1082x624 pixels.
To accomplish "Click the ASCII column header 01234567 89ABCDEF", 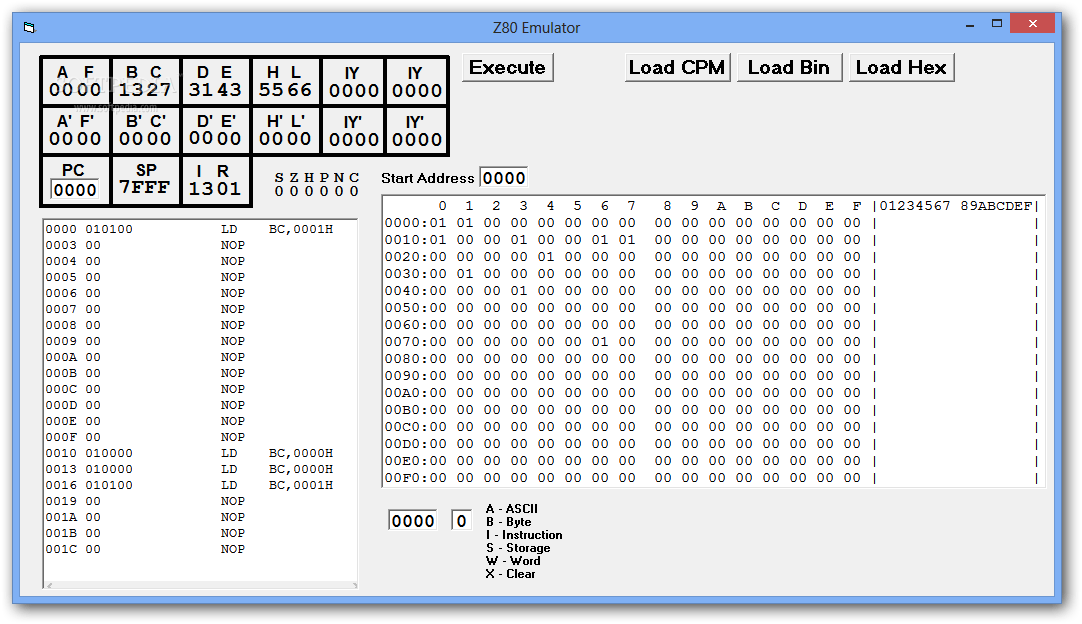I will (956, 206).
